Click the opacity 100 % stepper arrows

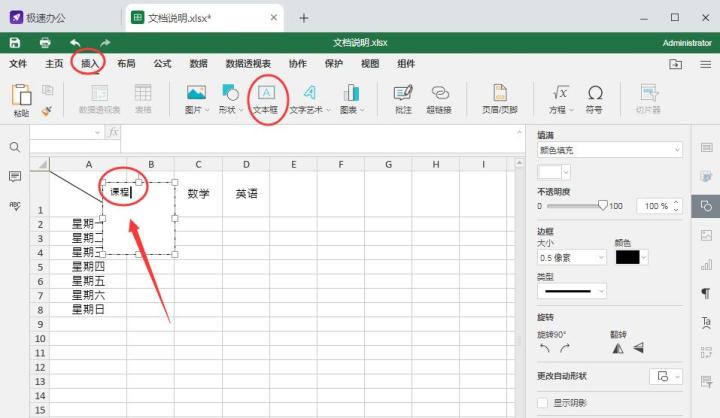[676, 206]
